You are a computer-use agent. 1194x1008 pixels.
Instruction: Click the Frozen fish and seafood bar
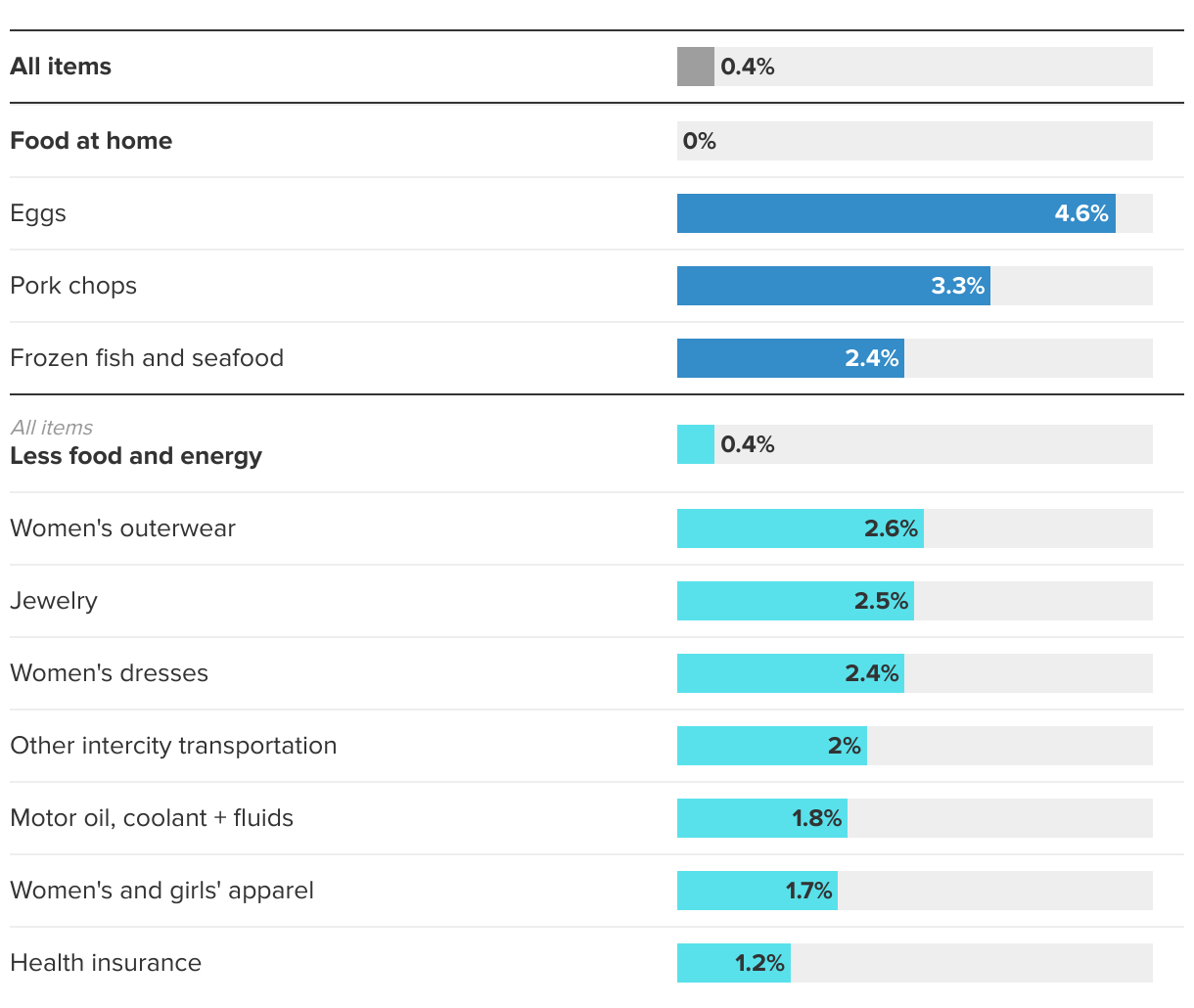(790, 358)
